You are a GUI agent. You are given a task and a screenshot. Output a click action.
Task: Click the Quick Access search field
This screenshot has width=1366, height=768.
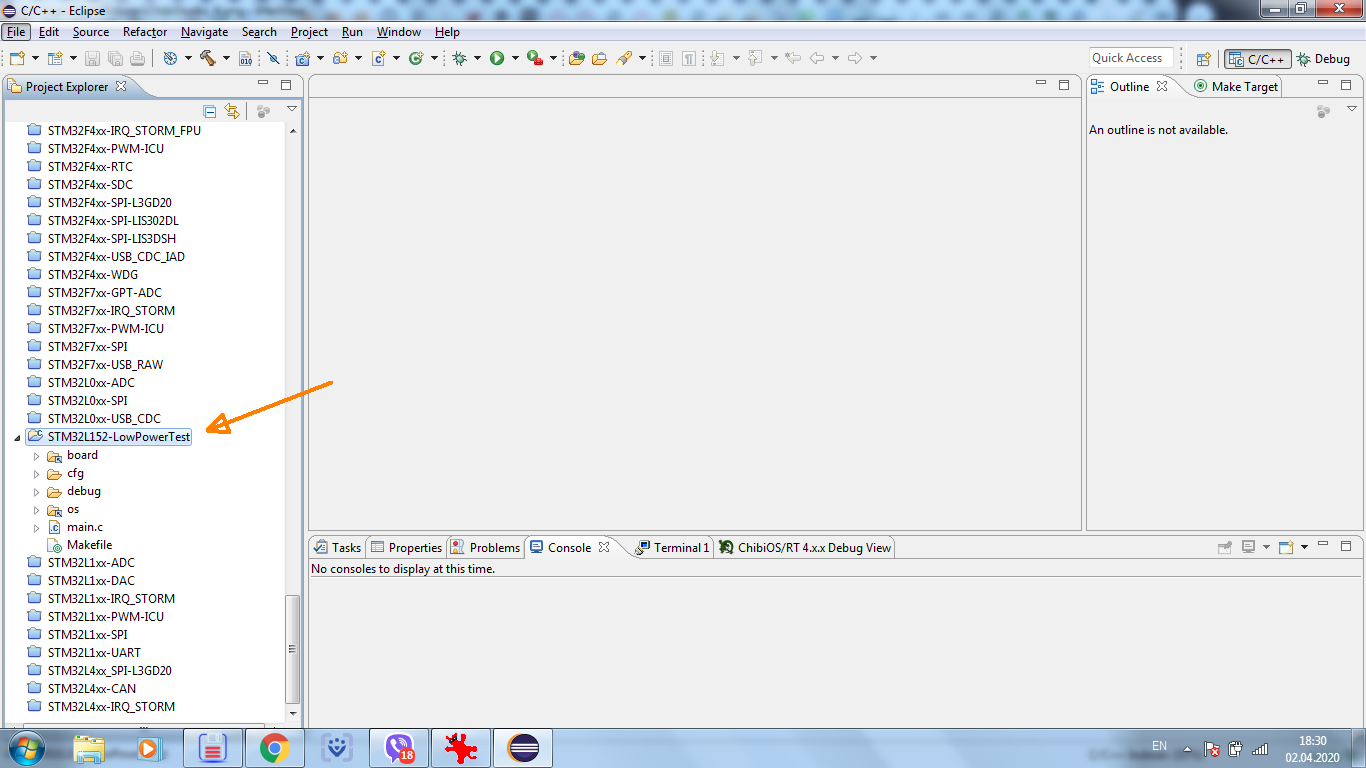1130,58
